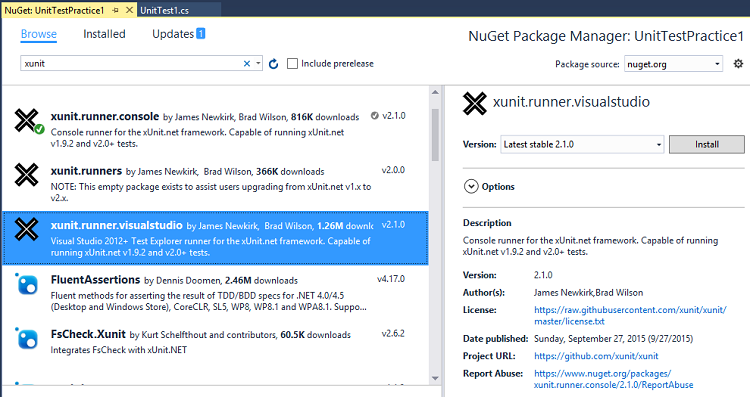Click the xunit.runner.visualstudio list icon
The width and height of the screenshot is (750, 397).
(26, 229)
